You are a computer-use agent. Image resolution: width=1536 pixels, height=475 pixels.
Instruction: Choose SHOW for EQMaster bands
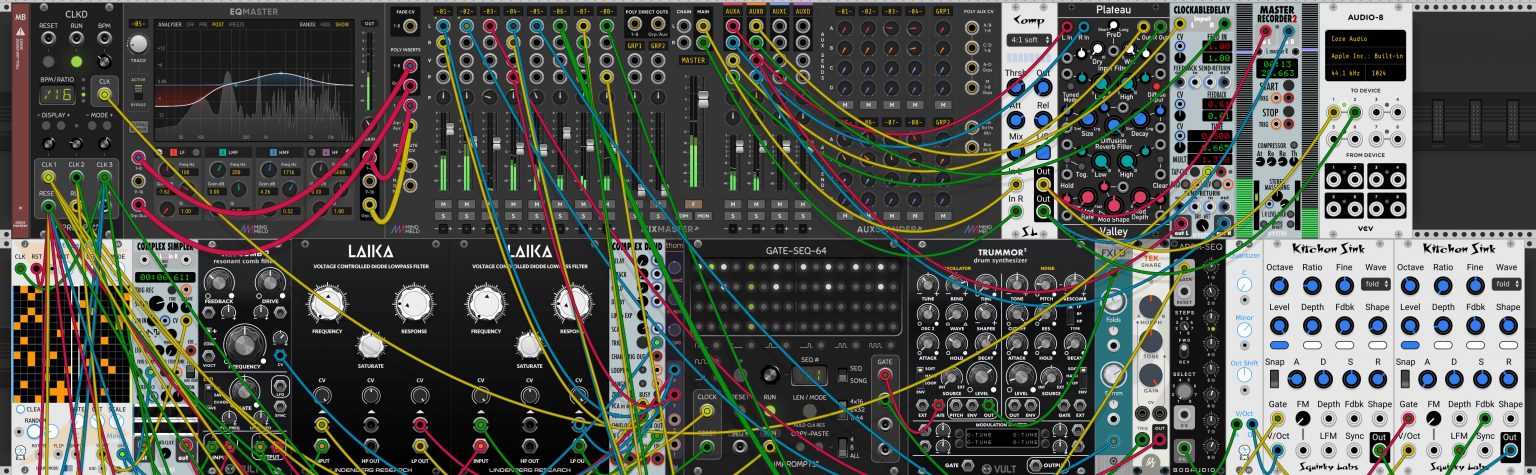coord(342,24)
